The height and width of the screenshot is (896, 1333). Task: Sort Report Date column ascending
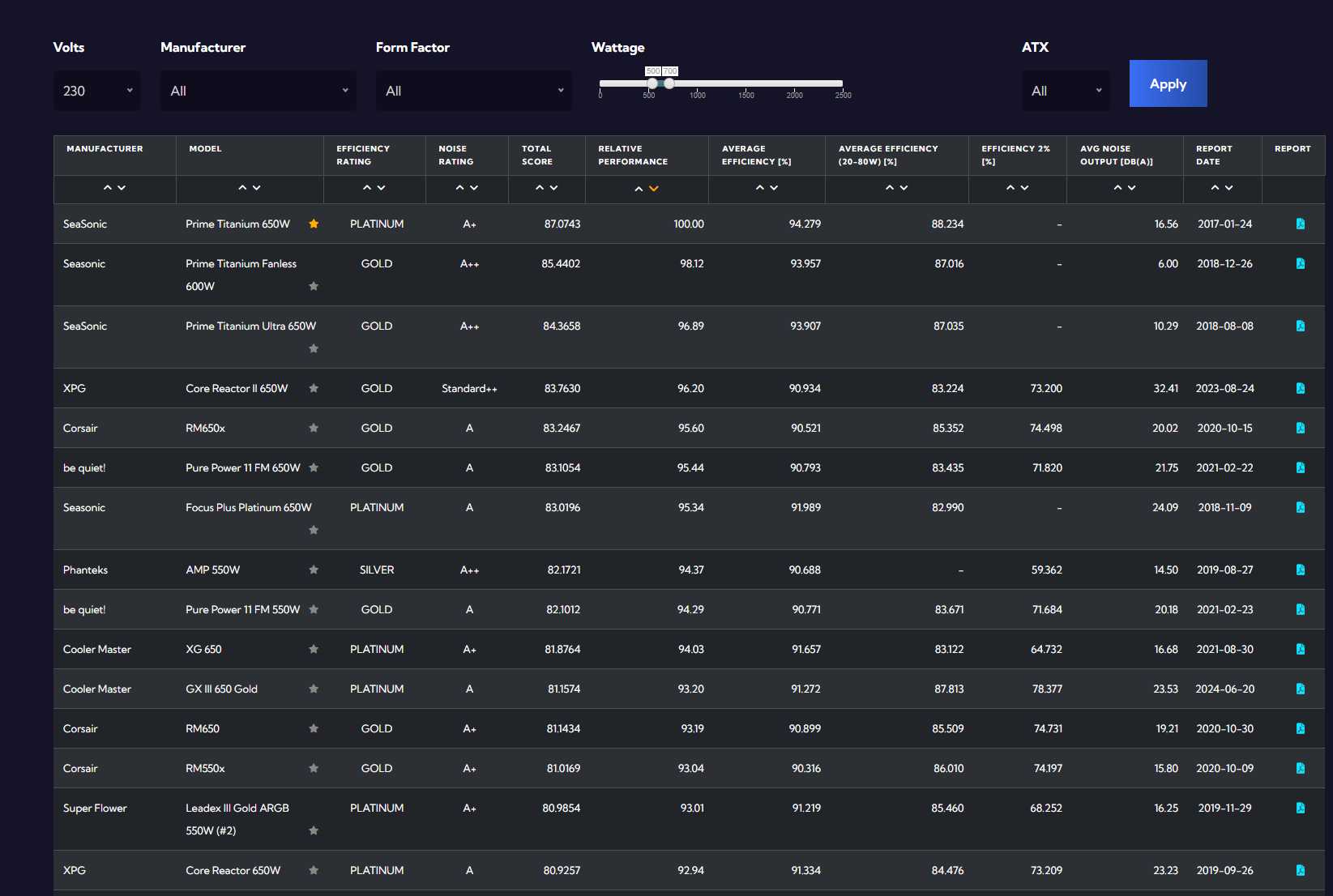[1215, 188]
